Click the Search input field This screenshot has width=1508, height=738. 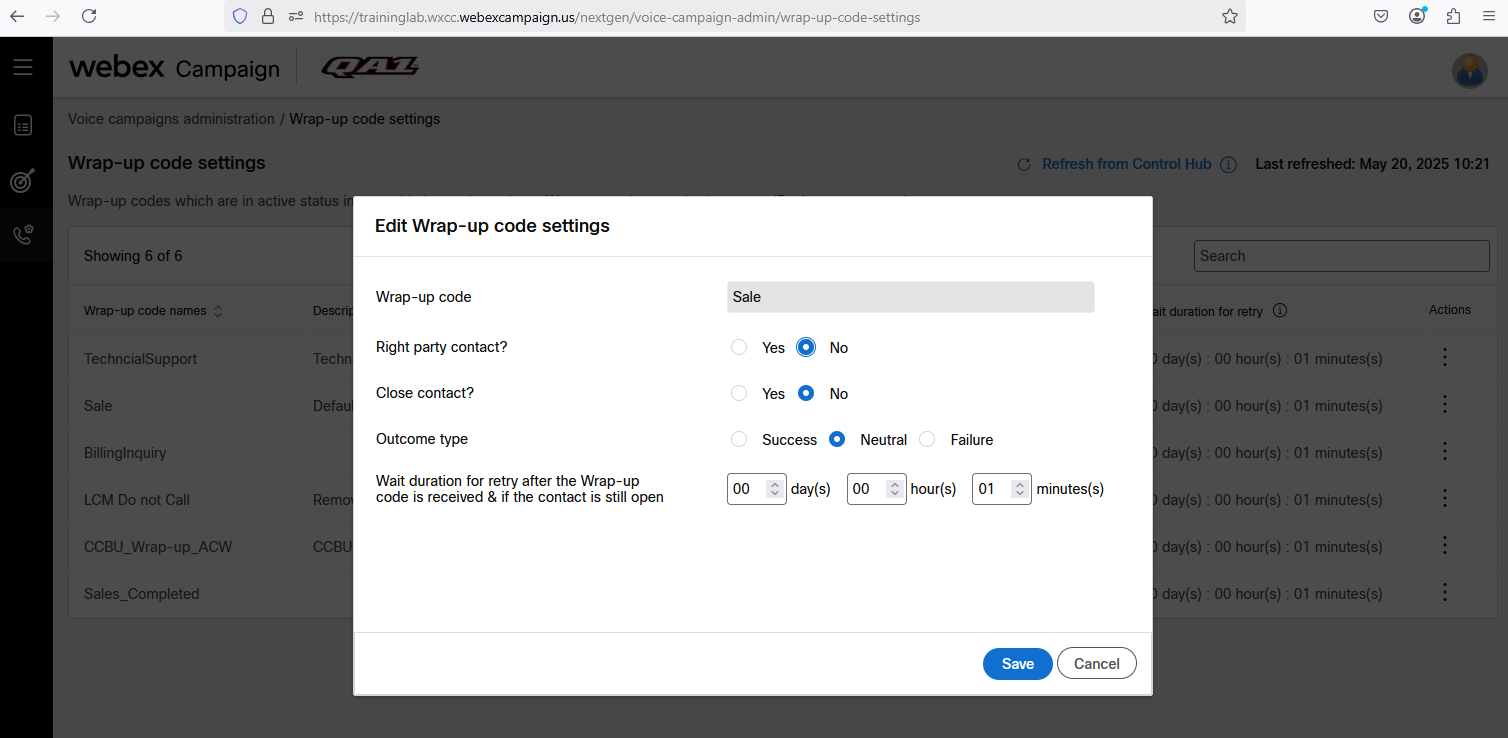click(1341, 256)
